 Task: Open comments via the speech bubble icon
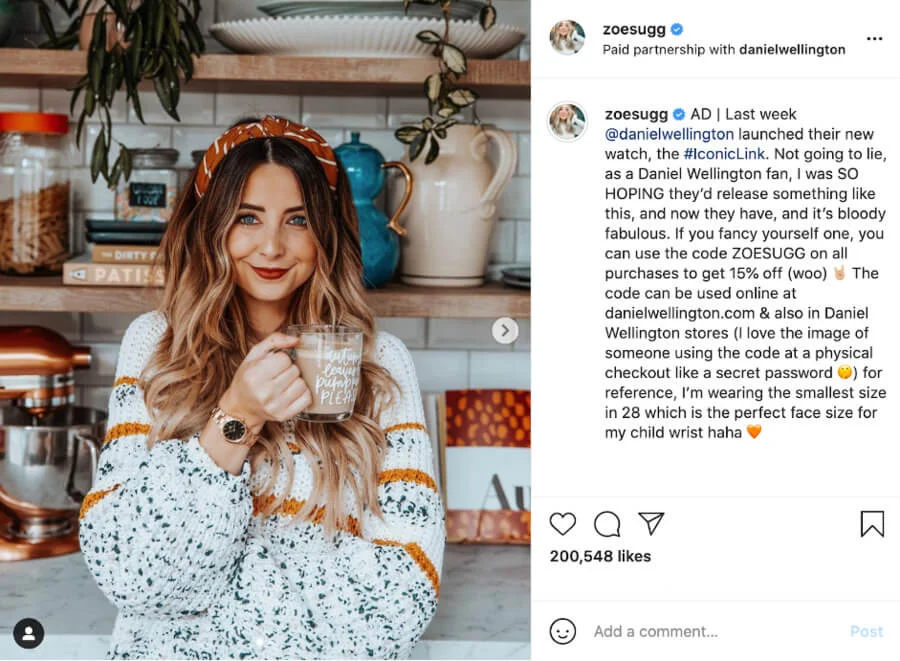607,524
